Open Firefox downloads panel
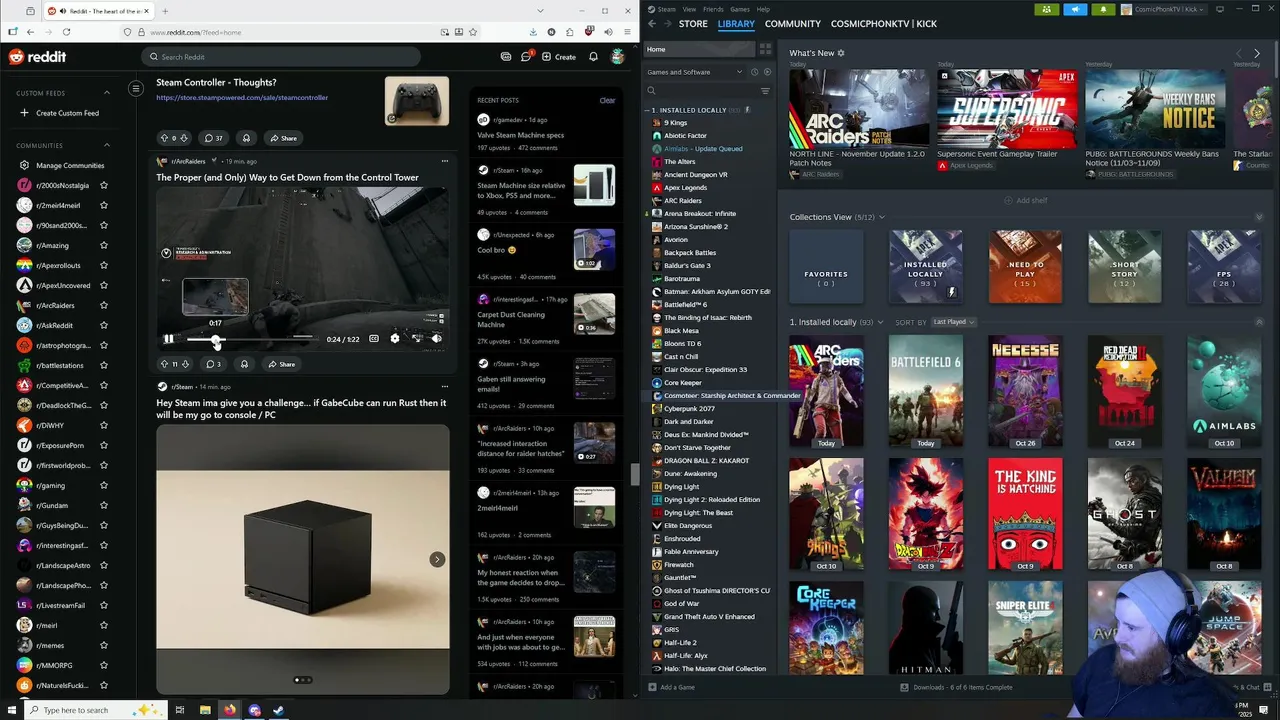Viewport: 1280px width, 720px height. [533, 32]
